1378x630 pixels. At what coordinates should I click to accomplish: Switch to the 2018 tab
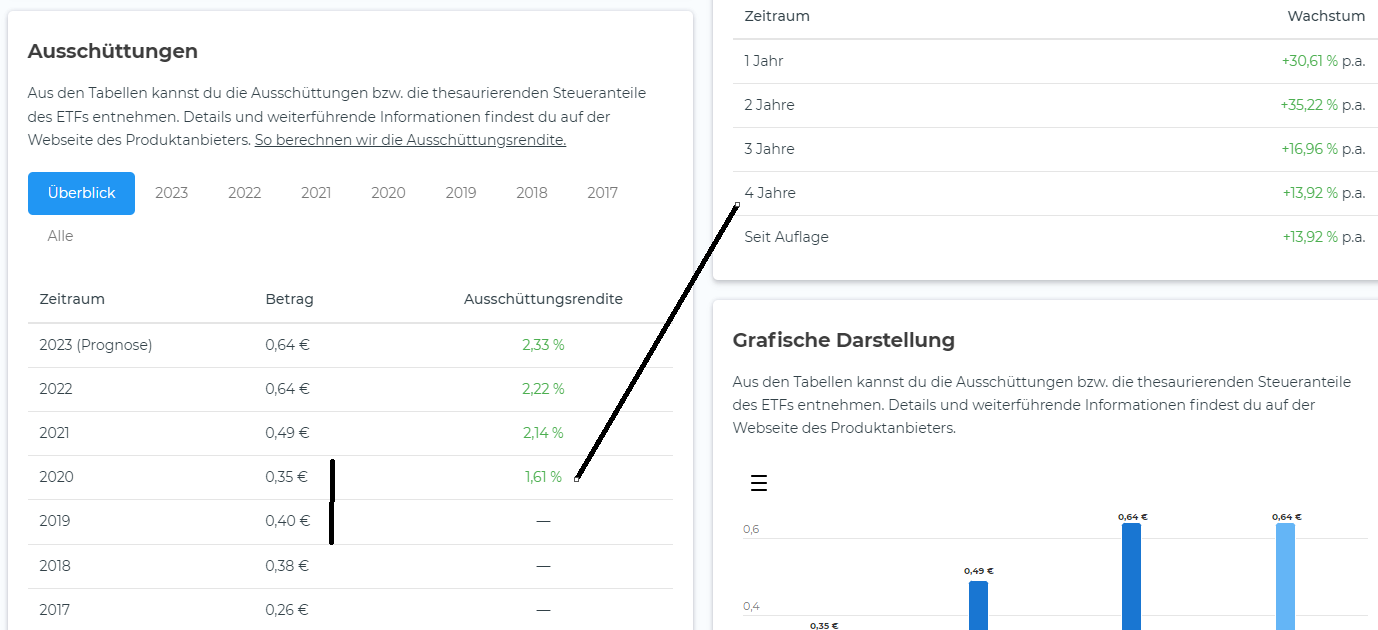click(x=532, y=193)
